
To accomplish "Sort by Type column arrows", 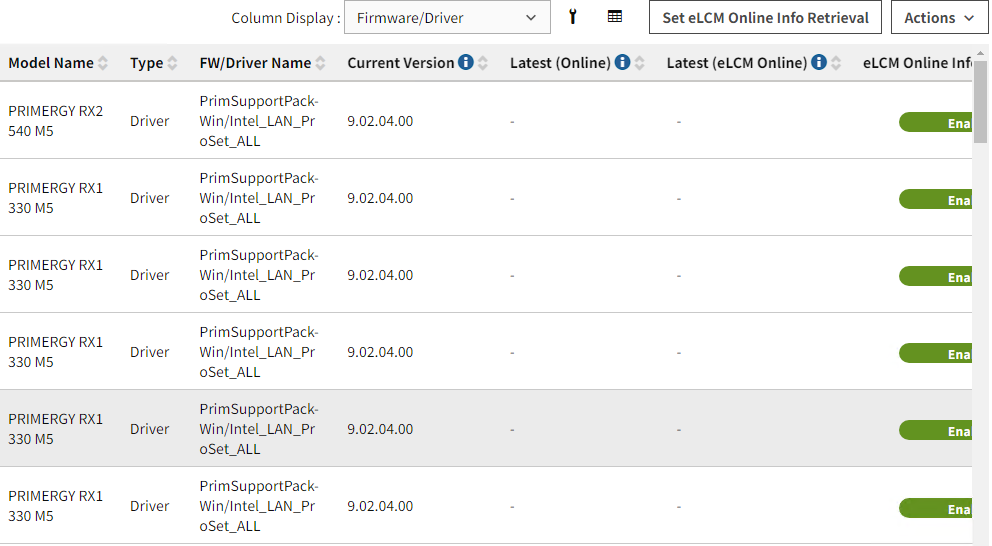I will [x=172, y=63].
